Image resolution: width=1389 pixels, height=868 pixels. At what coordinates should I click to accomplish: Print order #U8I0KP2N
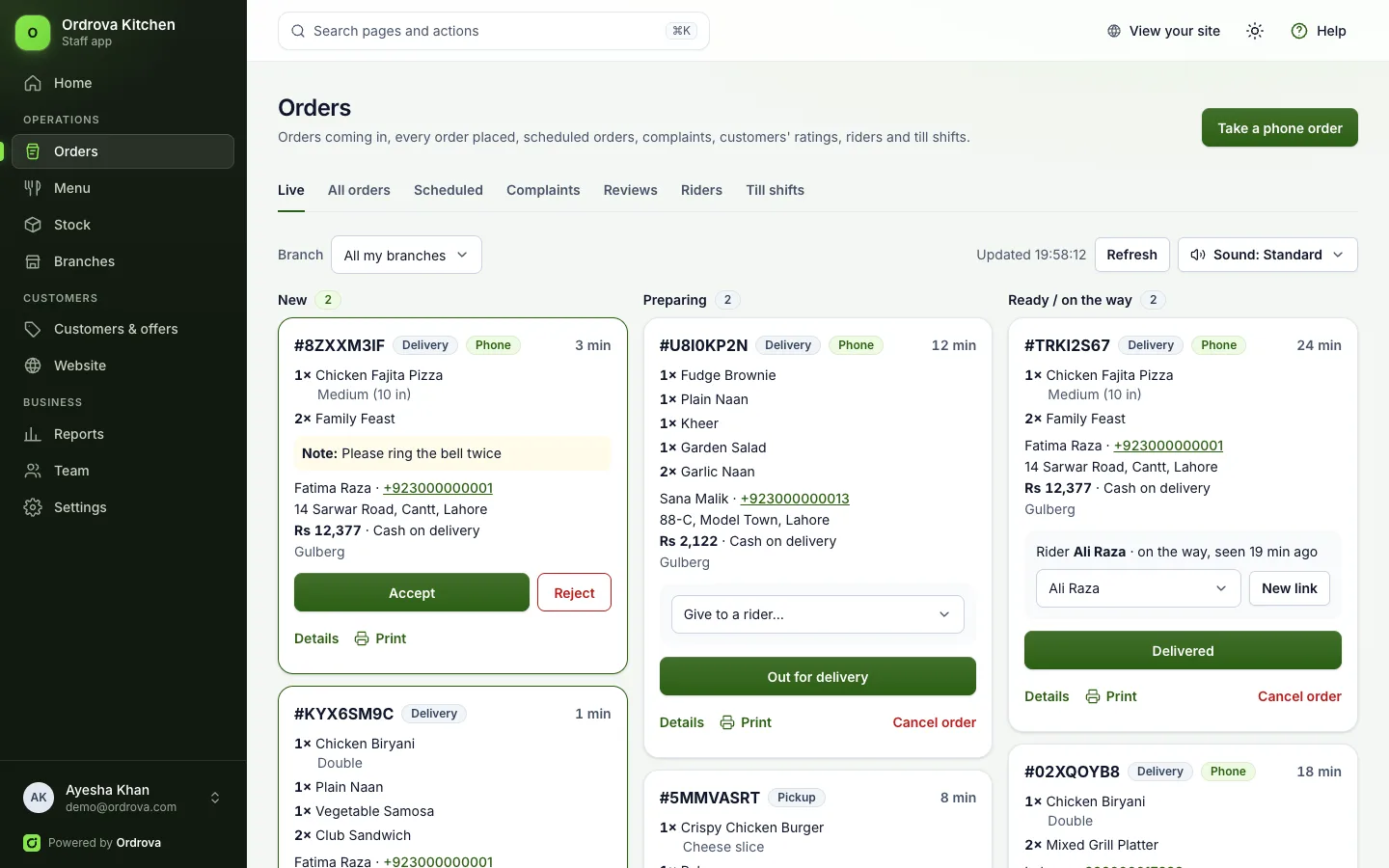point(746,722)
